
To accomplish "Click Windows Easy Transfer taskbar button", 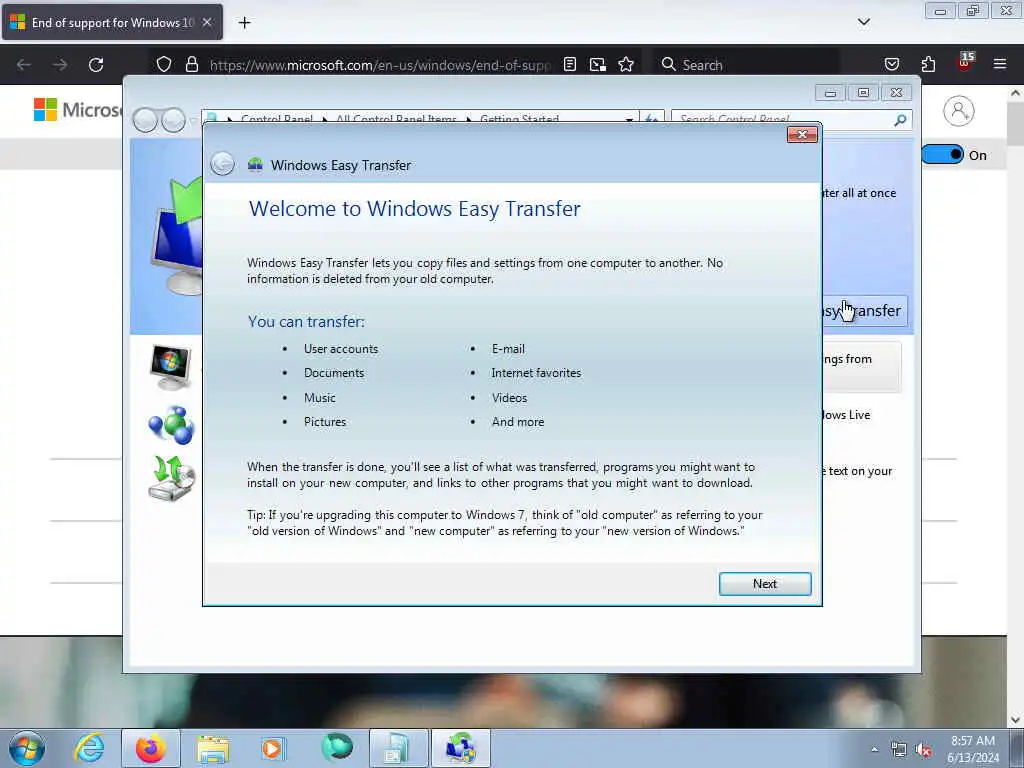I will pyautogui.click(x=461, y=748).
